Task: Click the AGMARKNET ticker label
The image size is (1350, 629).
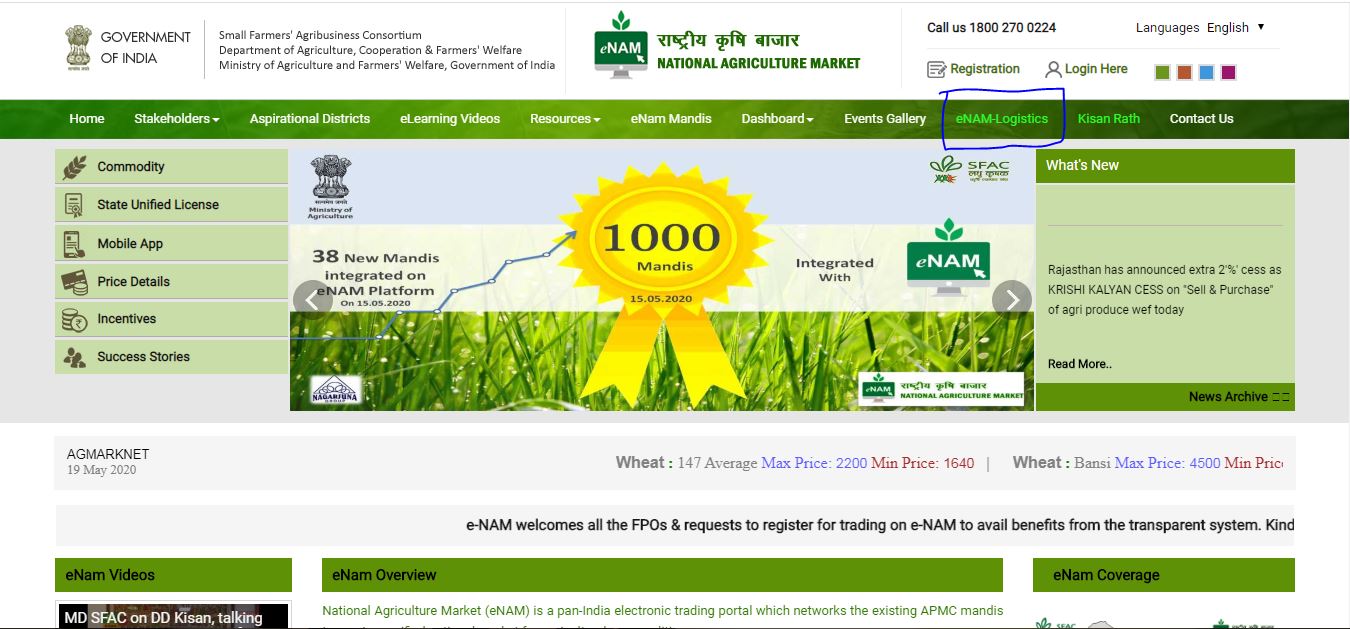Action: (x=108, y=454)
